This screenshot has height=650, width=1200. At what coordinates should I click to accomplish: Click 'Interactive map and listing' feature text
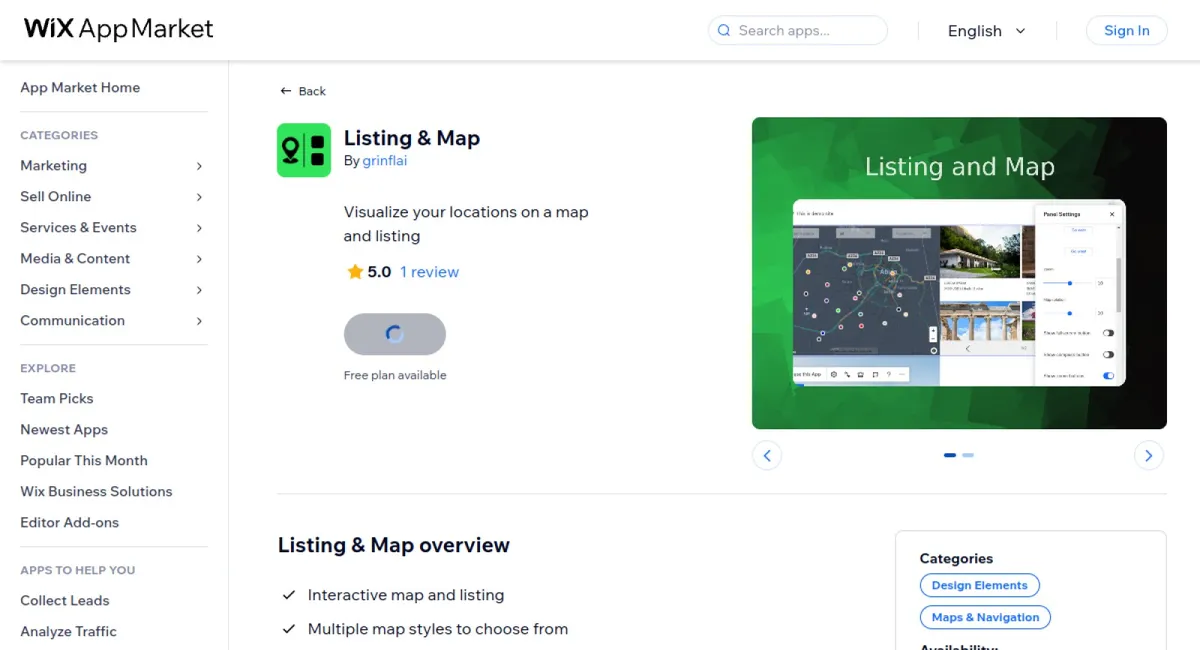[406, 595]
